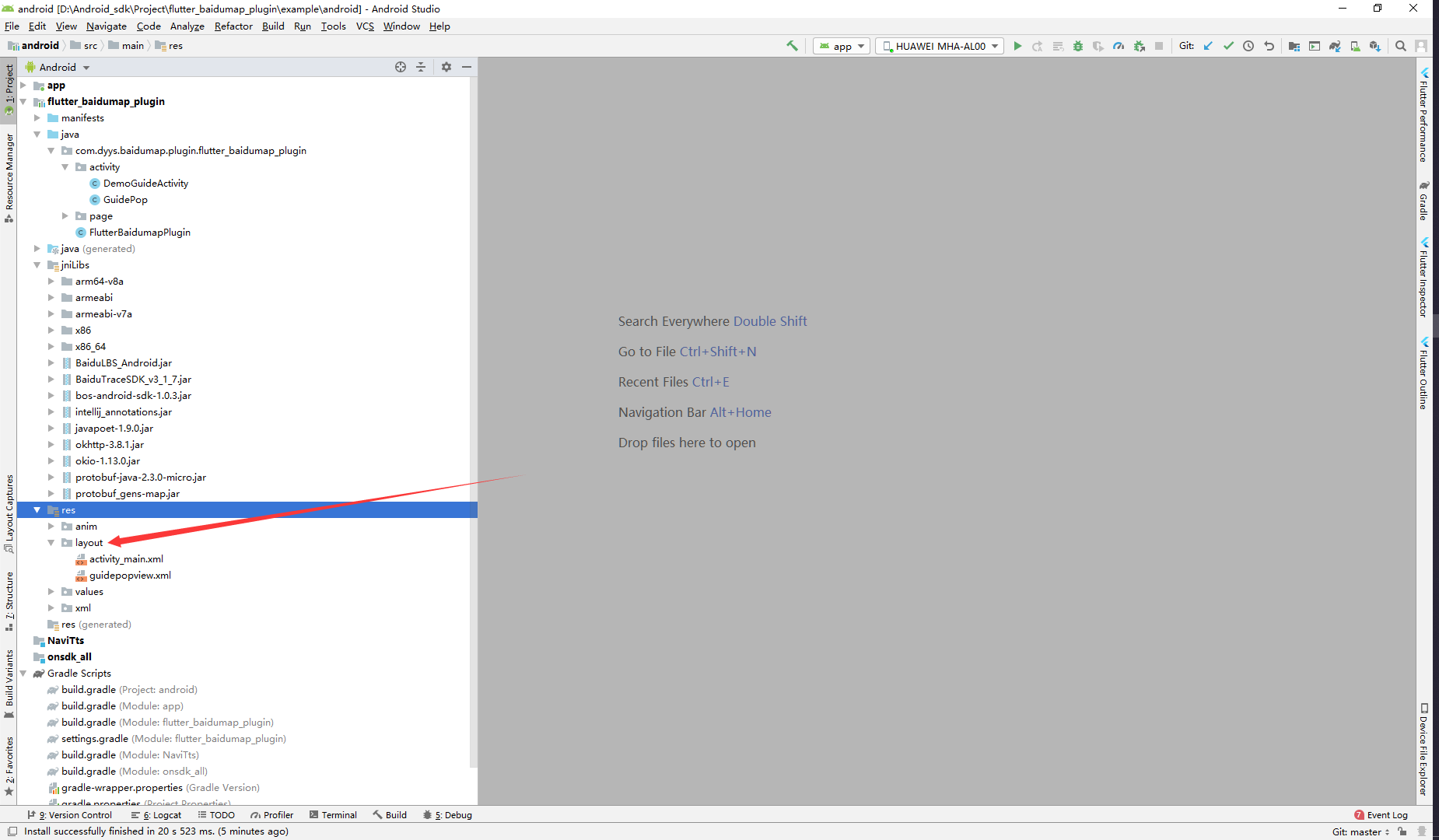The height and width of the screenshot is (840, 1439).
Task: Open the AVD Manager icon
Action: click(x=1355, y=46)
